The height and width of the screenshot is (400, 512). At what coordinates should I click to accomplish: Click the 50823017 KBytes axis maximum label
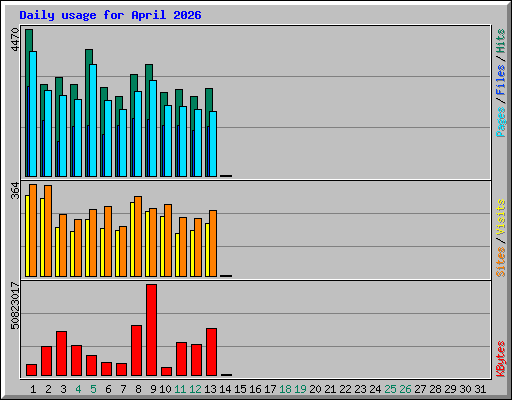coord(15,306)
